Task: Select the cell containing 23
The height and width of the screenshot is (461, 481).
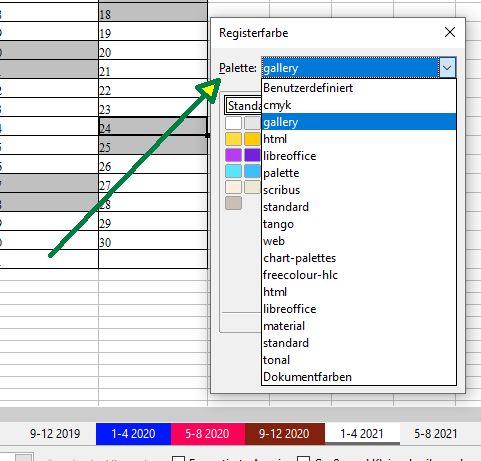Action: point(153,107)
